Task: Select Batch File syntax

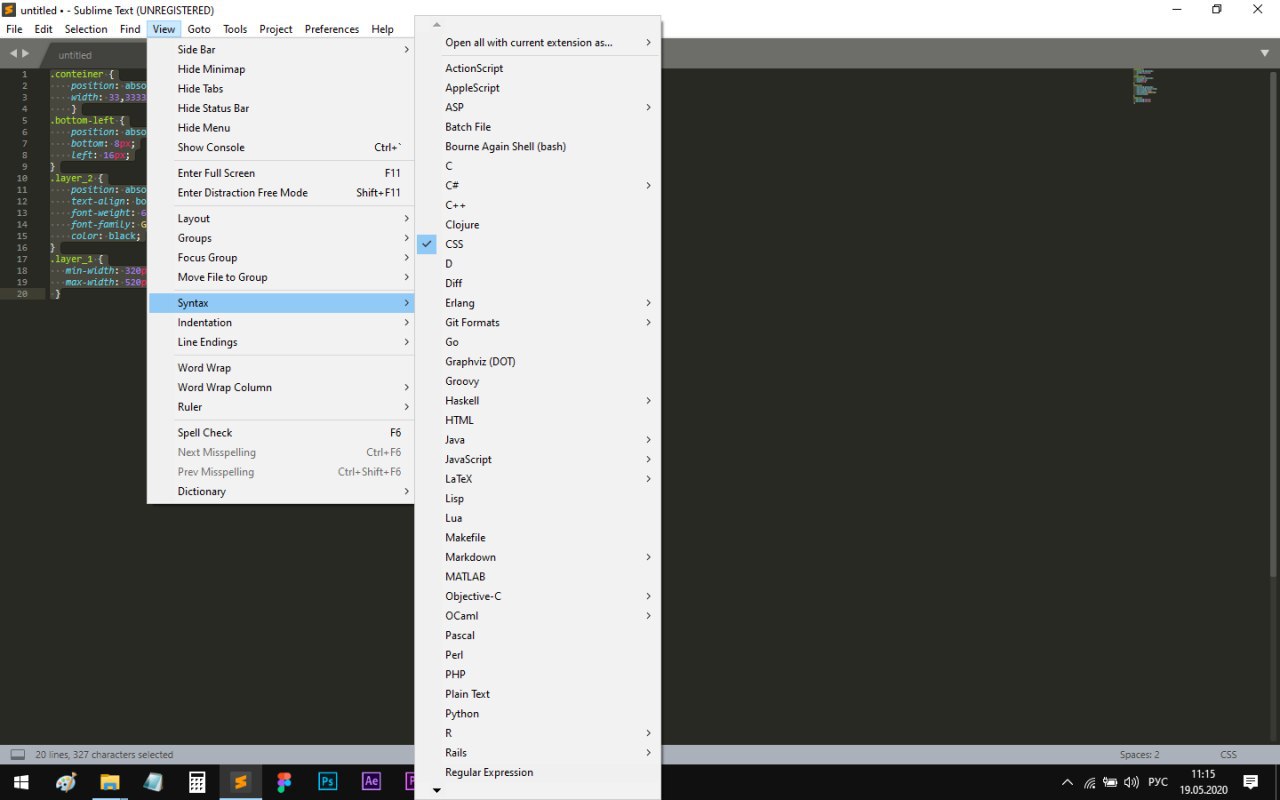Action: (x=538, y=127)
